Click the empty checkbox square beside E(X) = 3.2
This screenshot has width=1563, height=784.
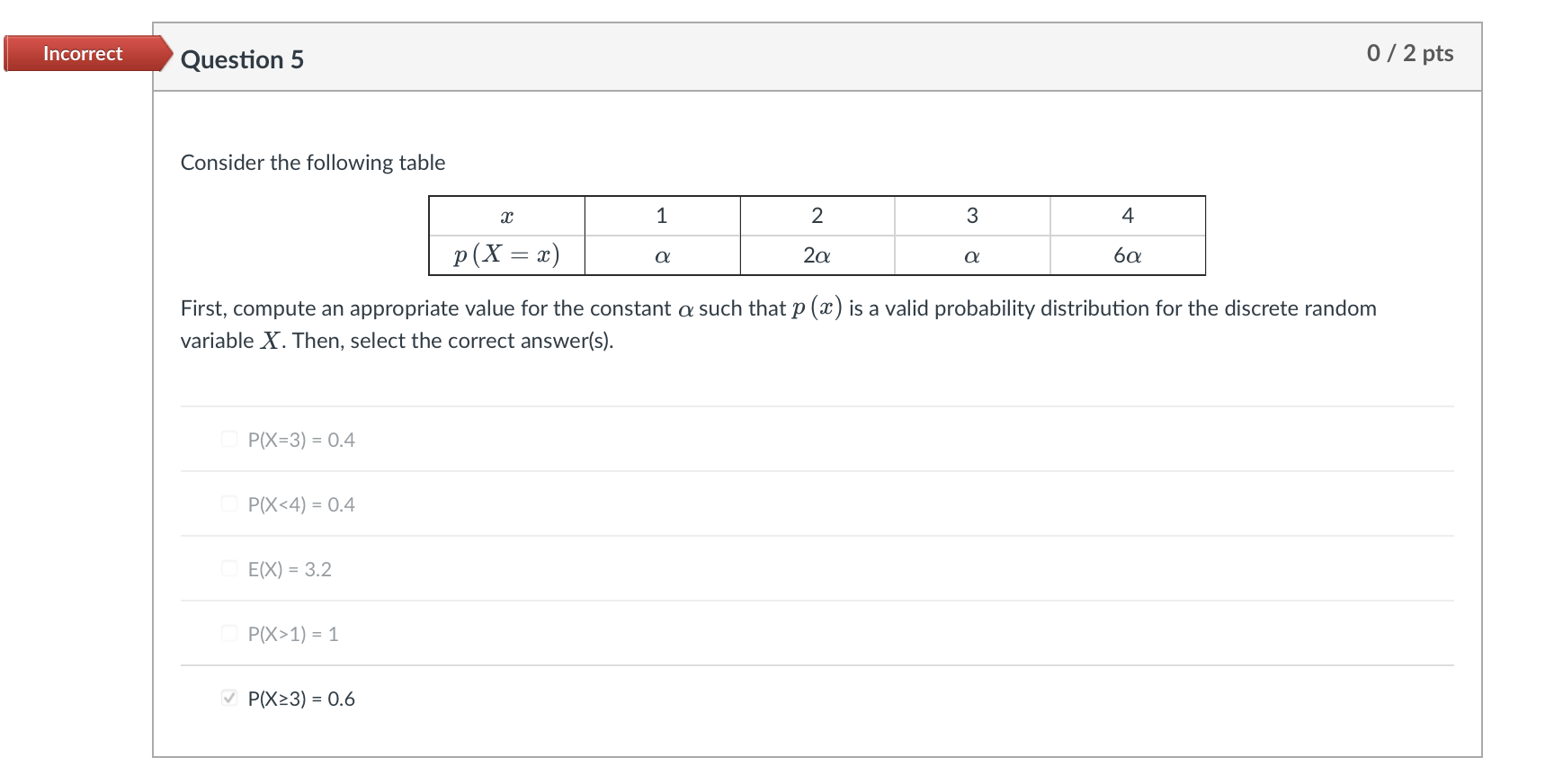click(x=228, y=569)
